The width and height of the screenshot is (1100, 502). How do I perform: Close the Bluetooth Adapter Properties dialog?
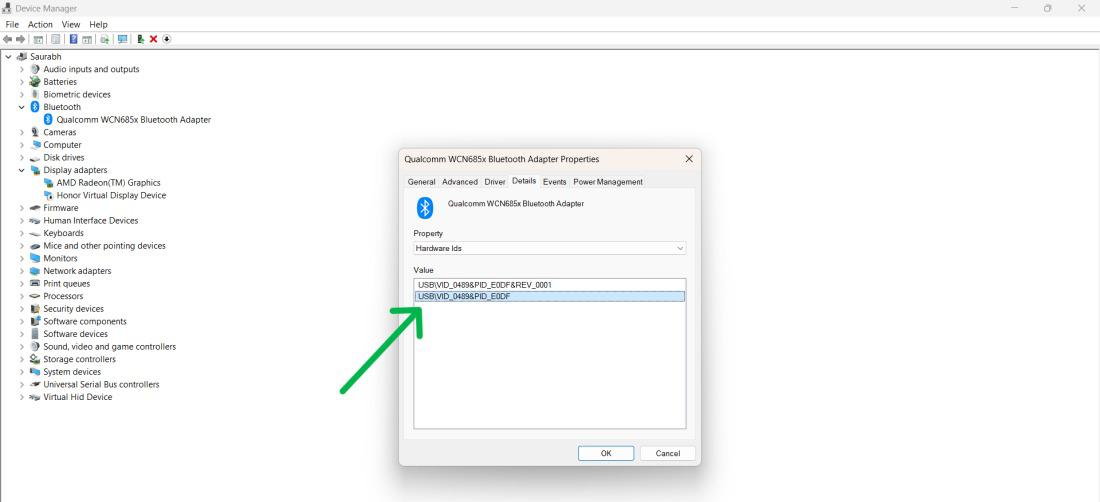689,159
